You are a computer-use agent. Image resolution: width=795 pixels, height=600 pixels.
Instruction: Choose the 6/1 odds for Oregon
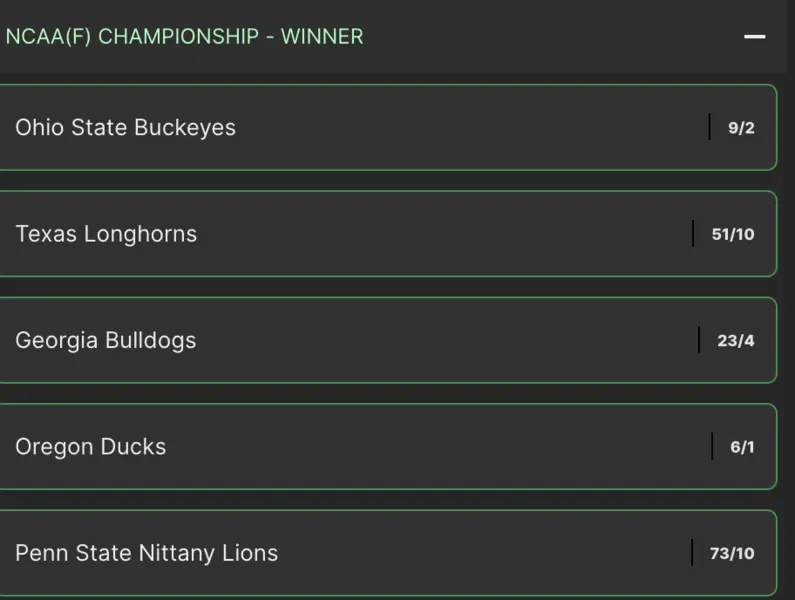click(742, 447)
